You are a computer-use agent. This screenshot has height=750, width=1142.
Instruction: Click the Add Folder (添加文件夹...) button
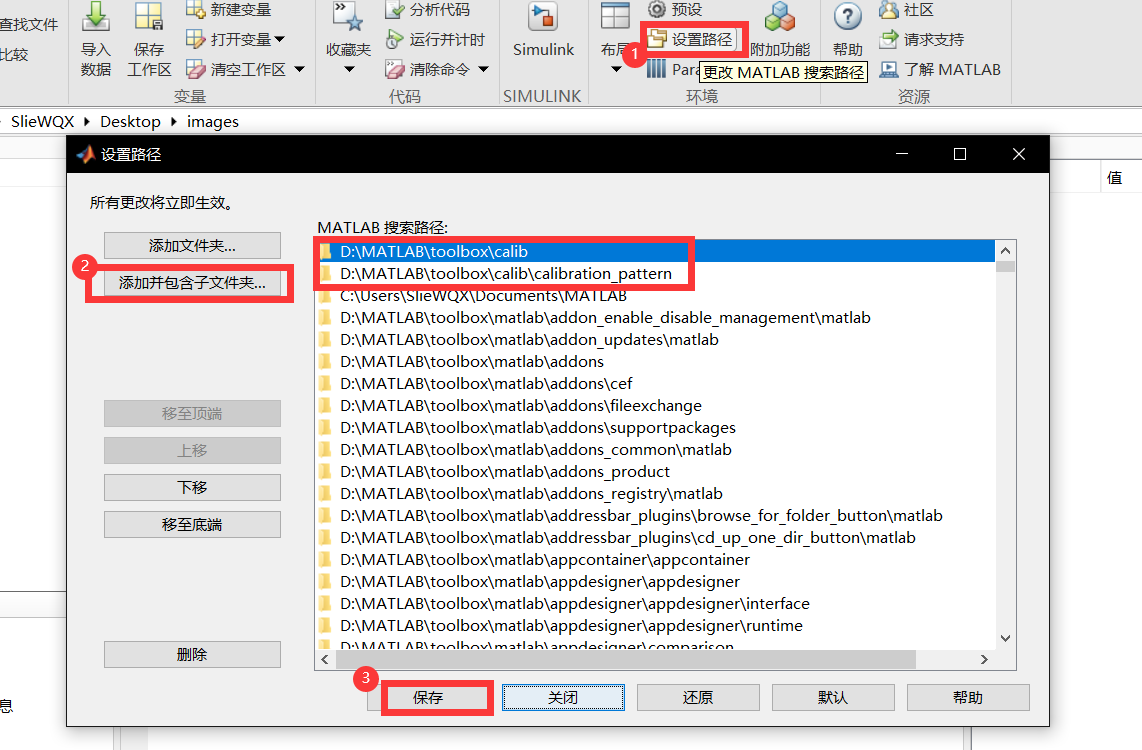[192, 245]
